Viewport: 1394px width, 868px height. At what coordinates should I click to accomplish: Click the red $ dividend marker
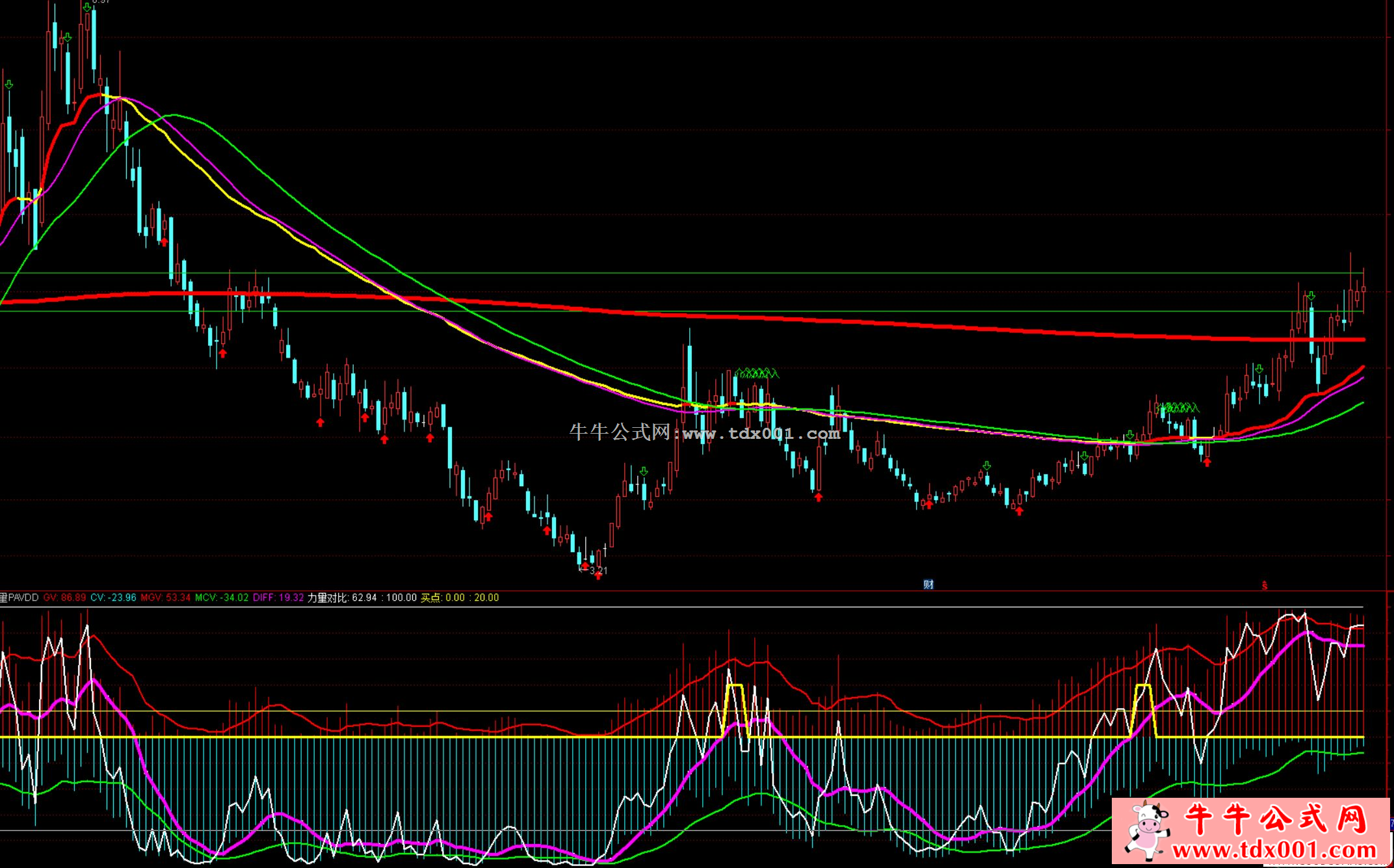coord(1265,586)
